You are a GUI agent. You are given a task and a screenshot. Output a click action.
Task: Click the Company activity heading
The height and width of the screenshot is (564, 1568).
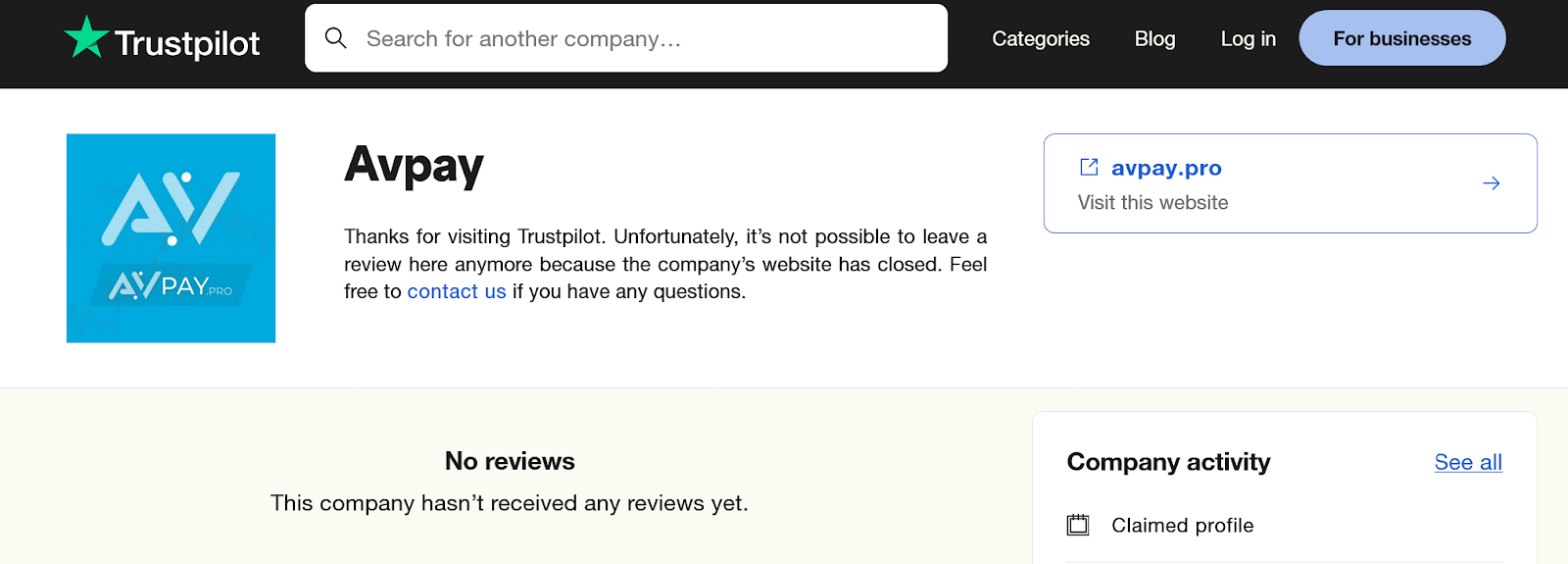1168,462
